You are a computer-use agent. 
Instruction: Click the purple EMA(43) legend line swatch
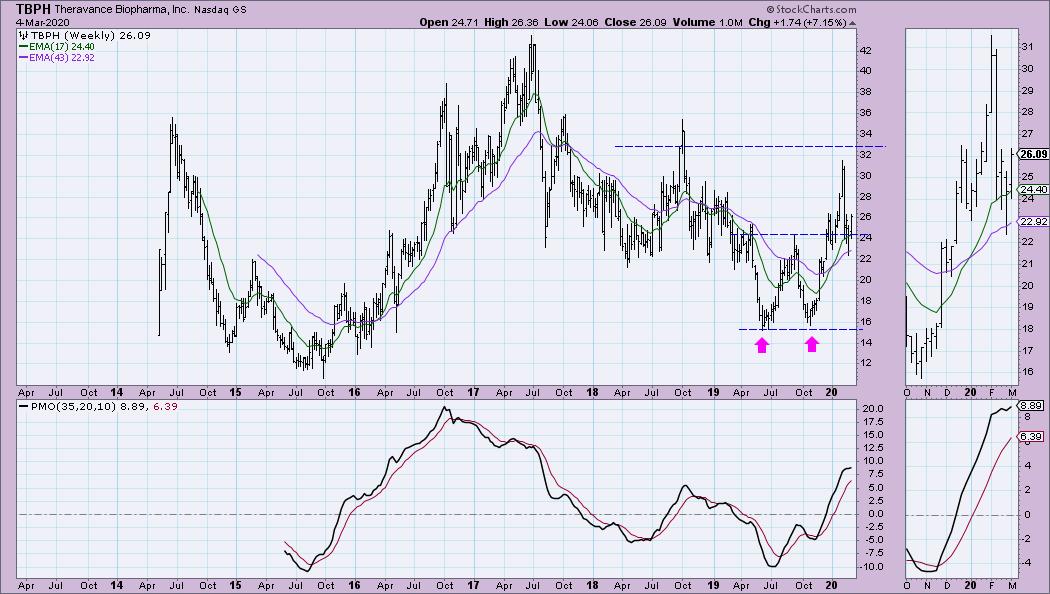tap(23, 58)
